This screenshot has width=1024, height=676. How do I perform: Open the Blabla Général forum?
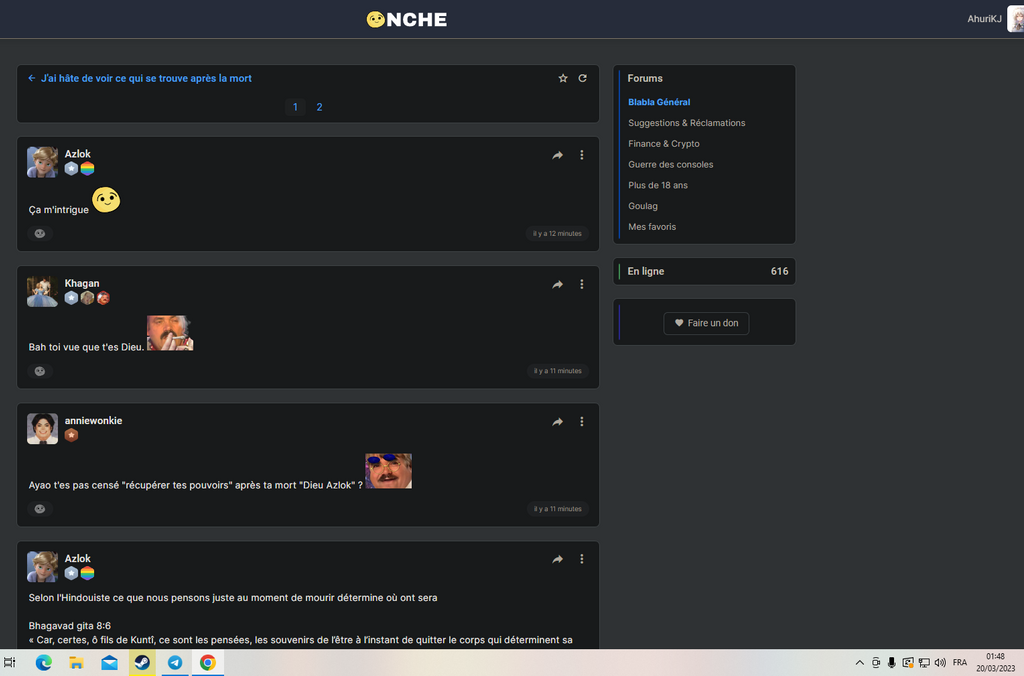[x=659, y=102]
